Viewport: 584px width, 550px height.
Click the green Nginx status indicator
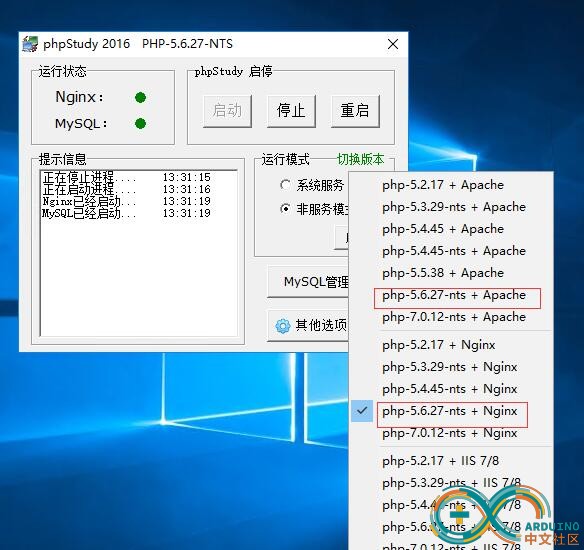[x=140, y=98]
